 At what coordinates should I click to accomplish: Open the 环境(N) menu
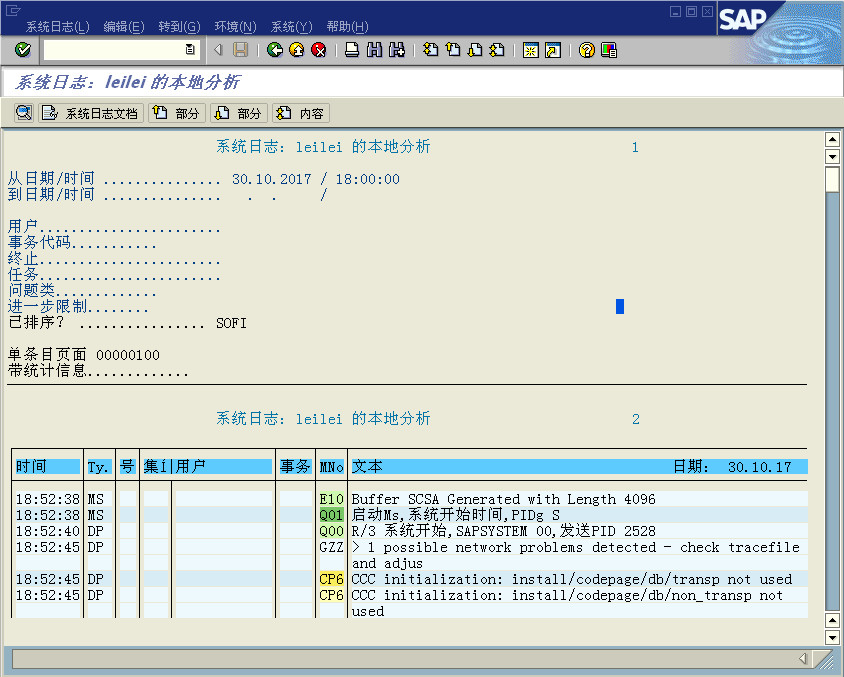tap(235, 26)
